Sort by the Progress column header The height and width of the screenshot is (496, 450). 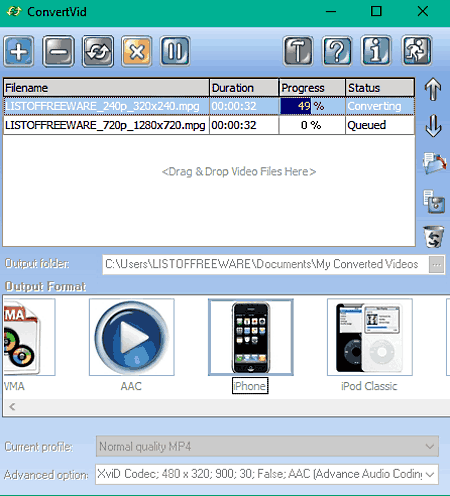(312, 88)
